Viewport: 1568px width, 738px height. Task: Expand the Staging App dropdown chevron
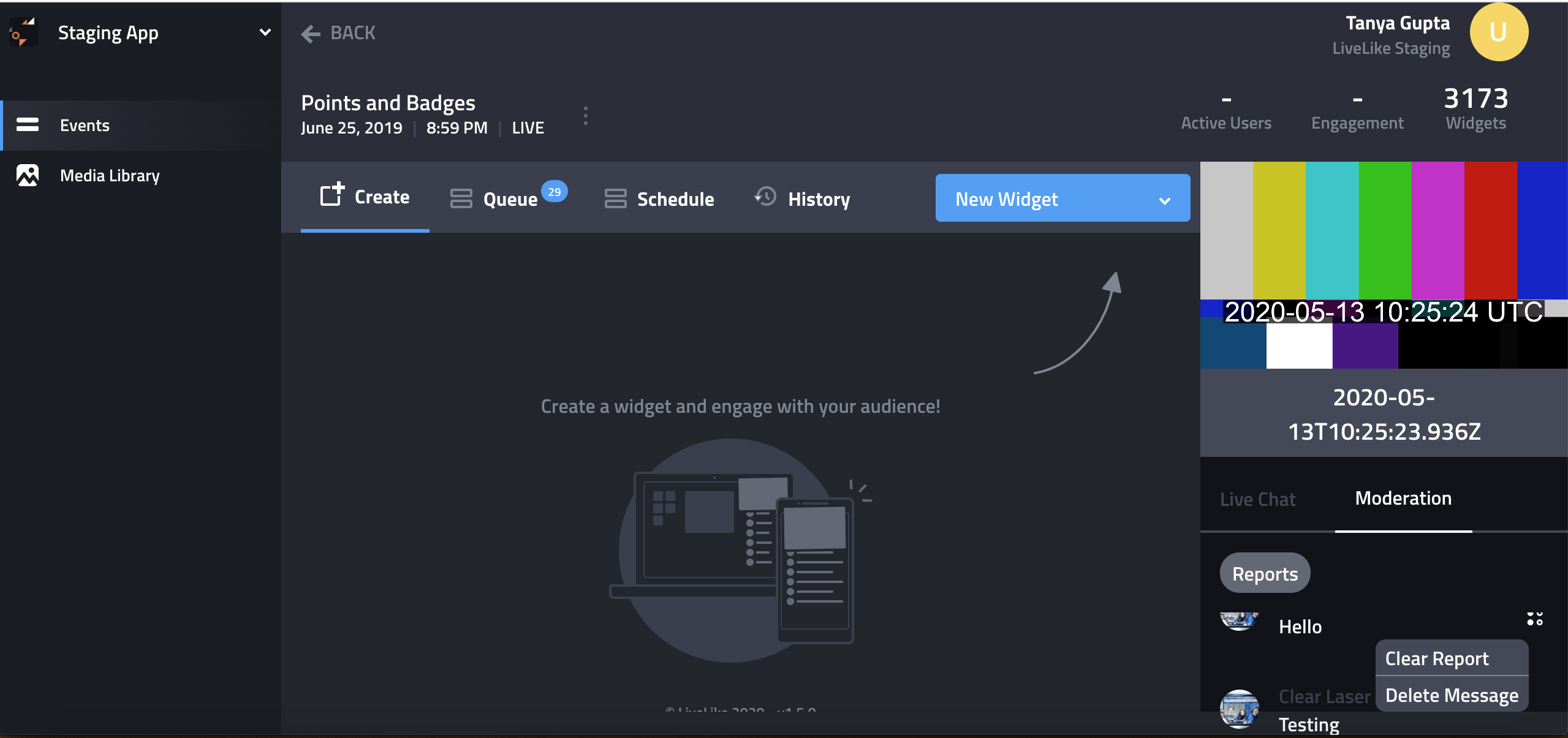[x=265, y=32]
